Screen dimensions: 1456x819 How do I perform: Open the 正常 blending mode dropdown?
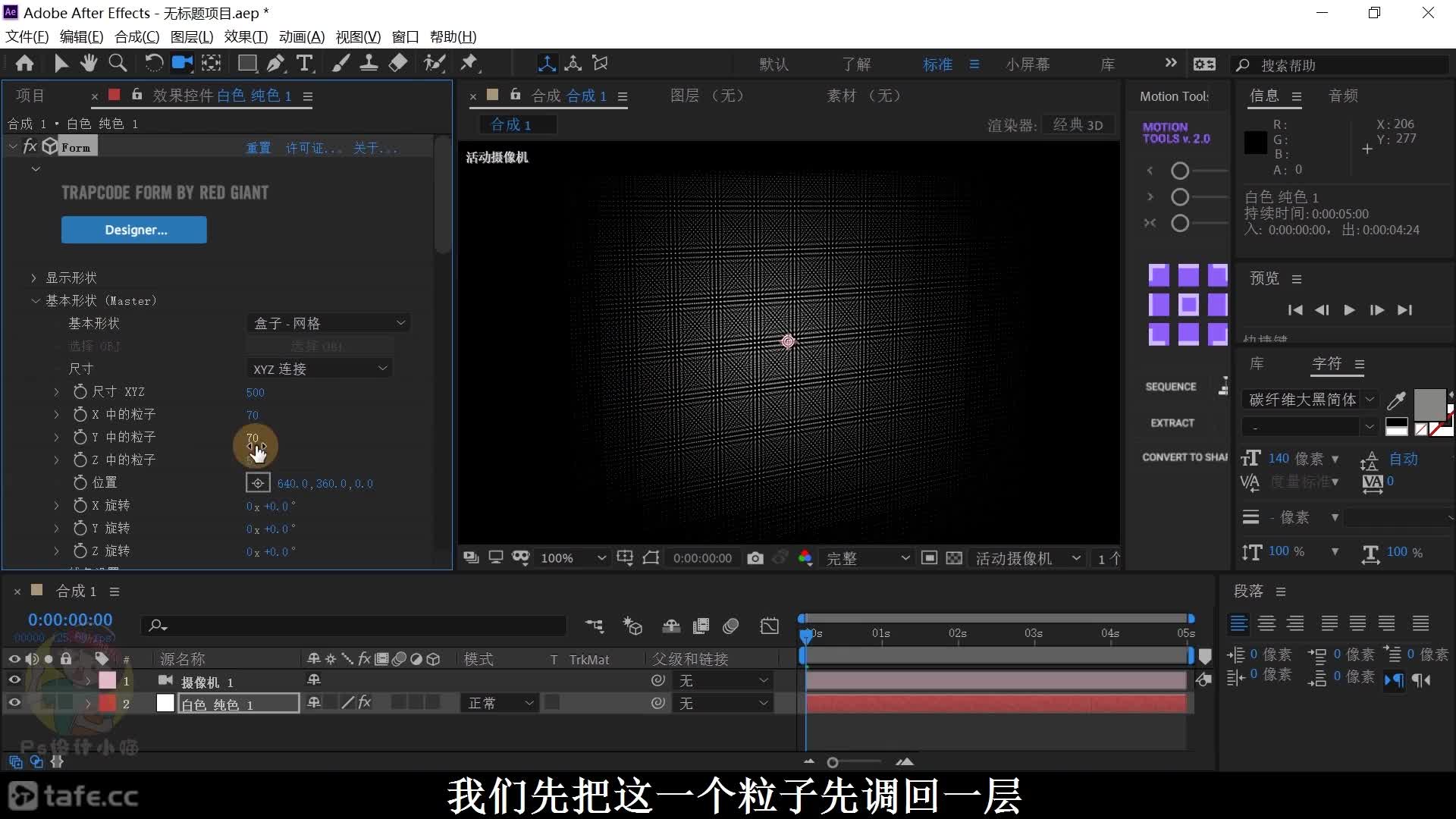tap(500, 703)
